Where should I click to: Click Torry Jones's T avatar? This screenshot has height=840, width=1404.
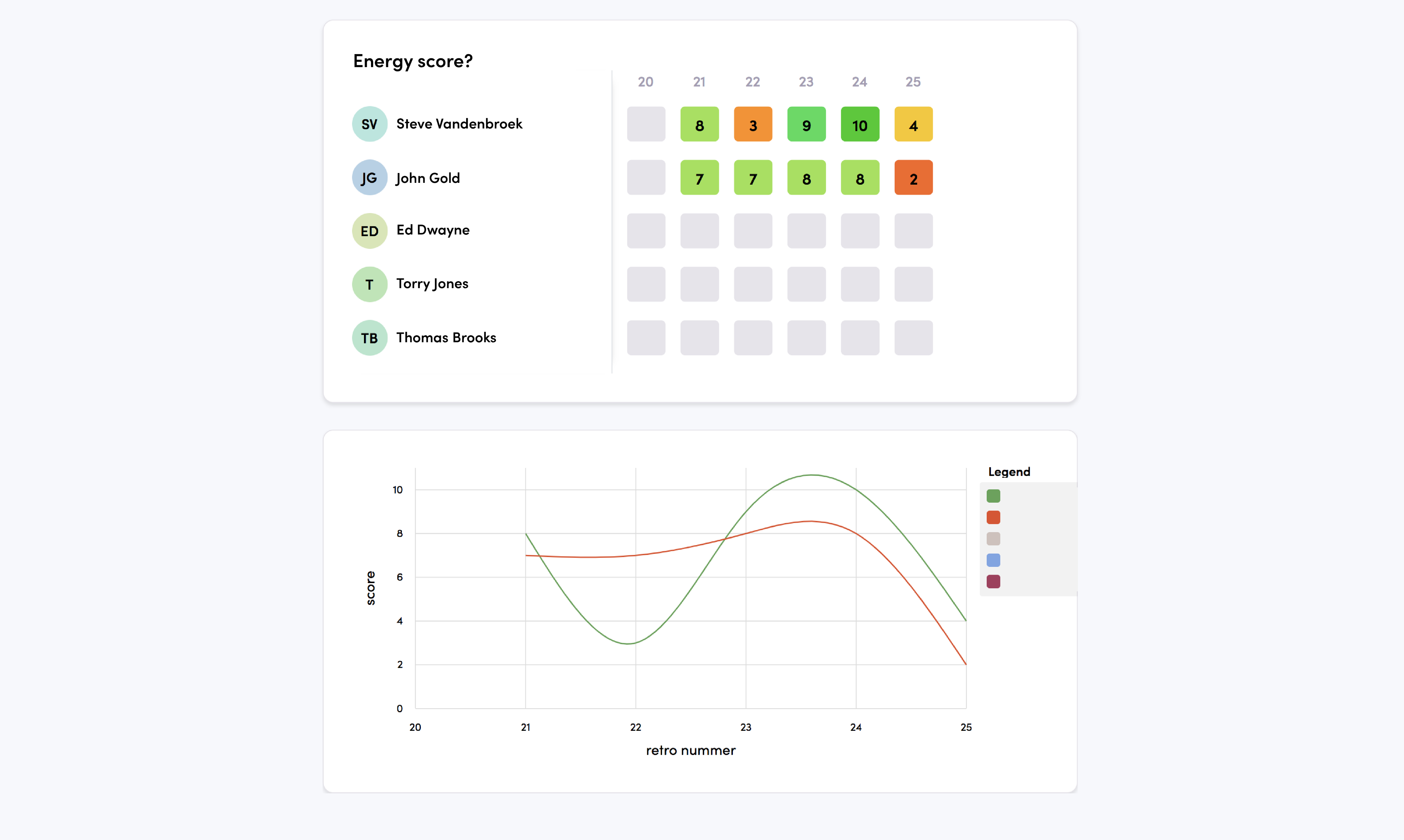[370, 284]
